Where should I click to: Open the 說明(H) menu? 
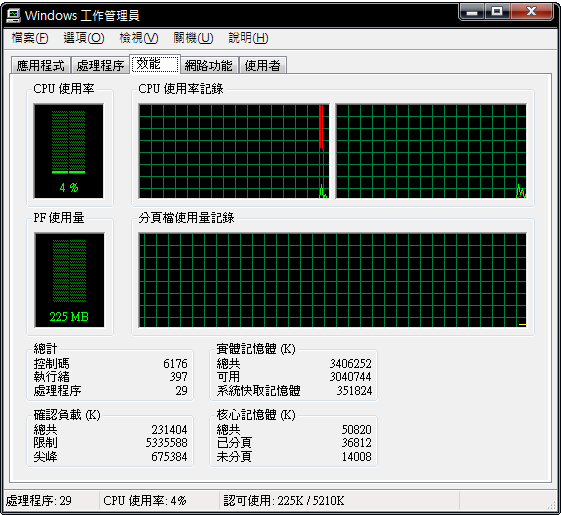[x=248, y=38]
